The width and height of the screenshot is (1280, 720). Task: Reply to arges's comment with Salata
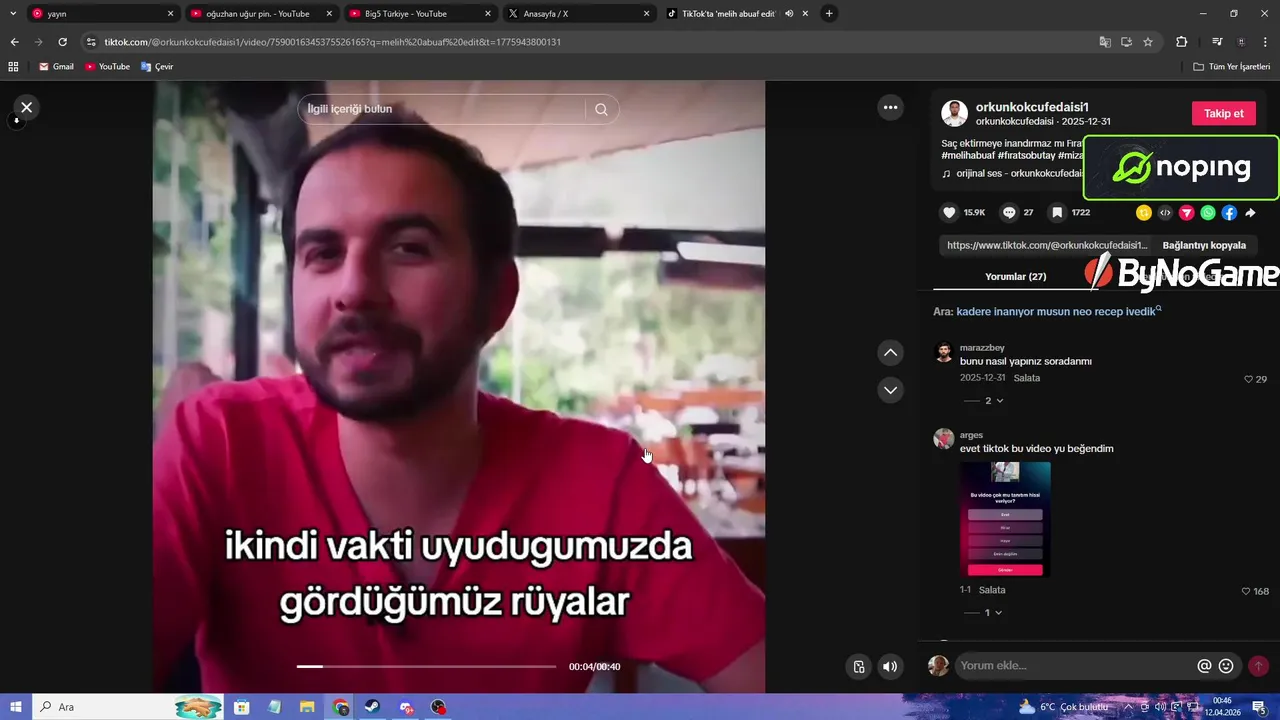[992, 590]
